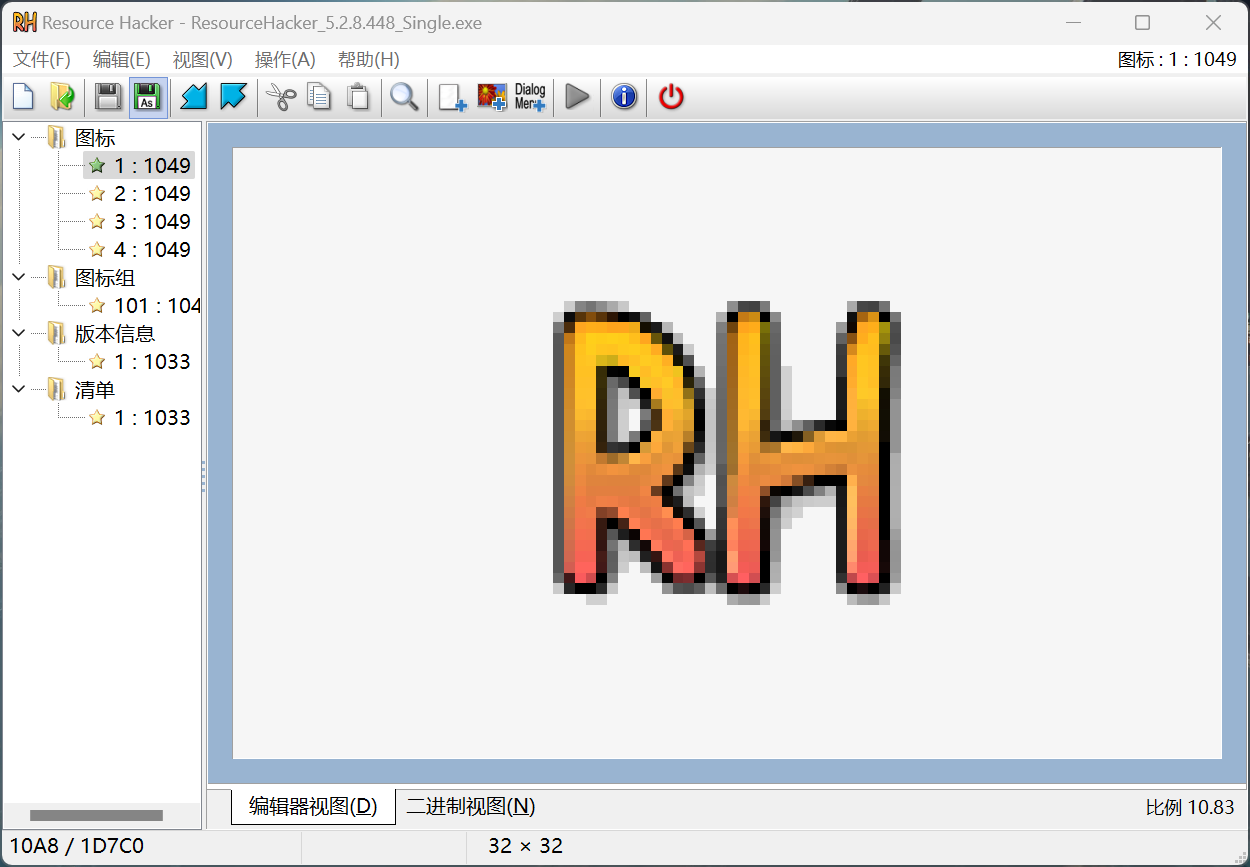1250x867 pixels.
Task: Open the Cut tool in the toolbar
Action: pos(281,96)
